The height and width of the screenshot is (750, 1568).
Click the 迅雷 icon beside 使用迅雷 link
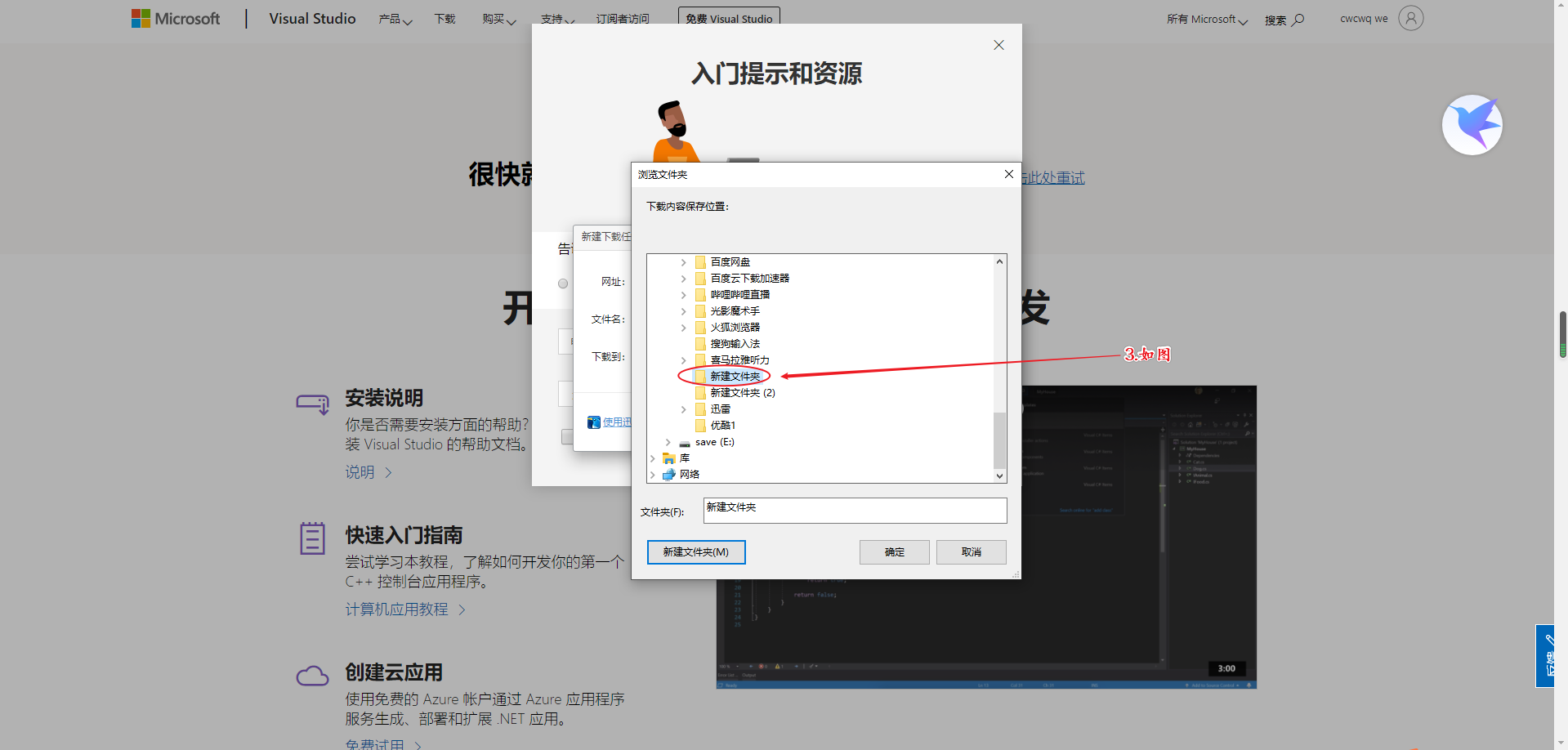tap(594, 422)
